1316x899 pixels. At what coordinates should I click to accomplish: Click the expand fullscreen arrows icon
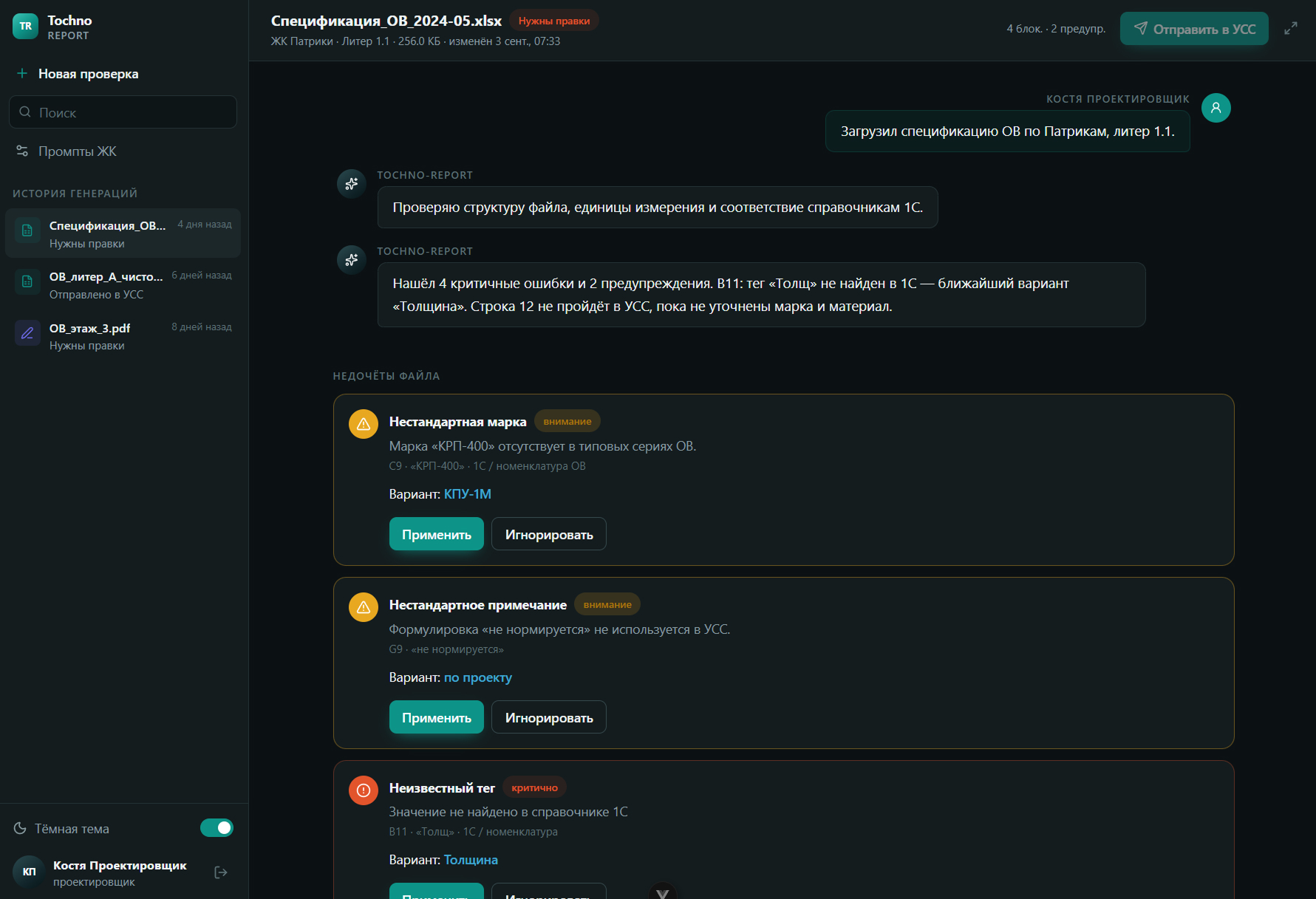(x=1291, y=28)
